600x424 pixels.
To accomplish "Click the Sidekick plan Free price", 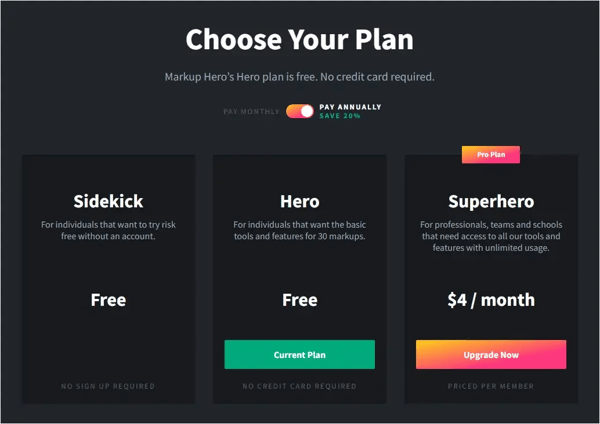I will click(x=108, y=300).
